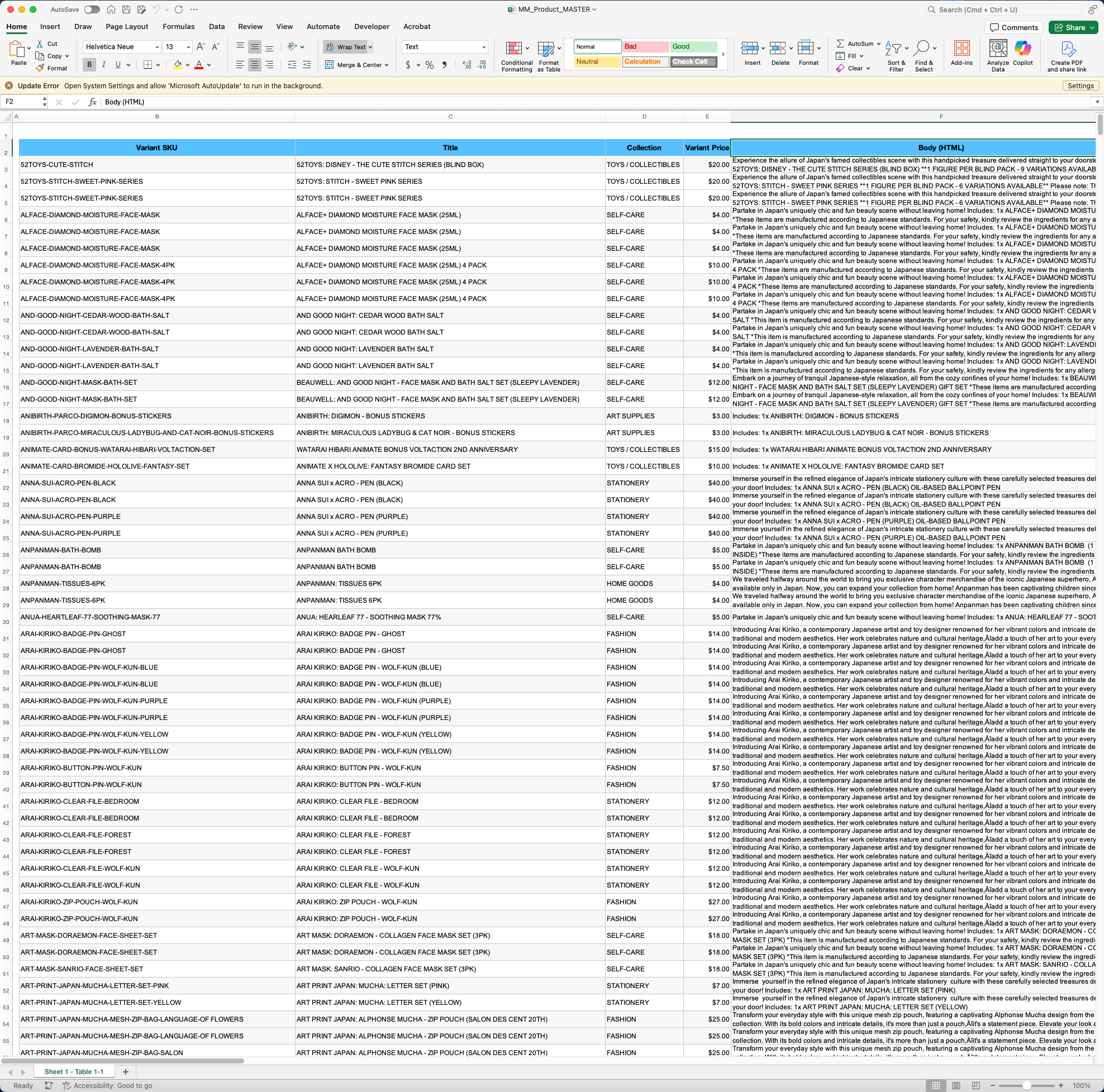Open the number format dropdown
1104x1092 pixels.
coord(483,47)
